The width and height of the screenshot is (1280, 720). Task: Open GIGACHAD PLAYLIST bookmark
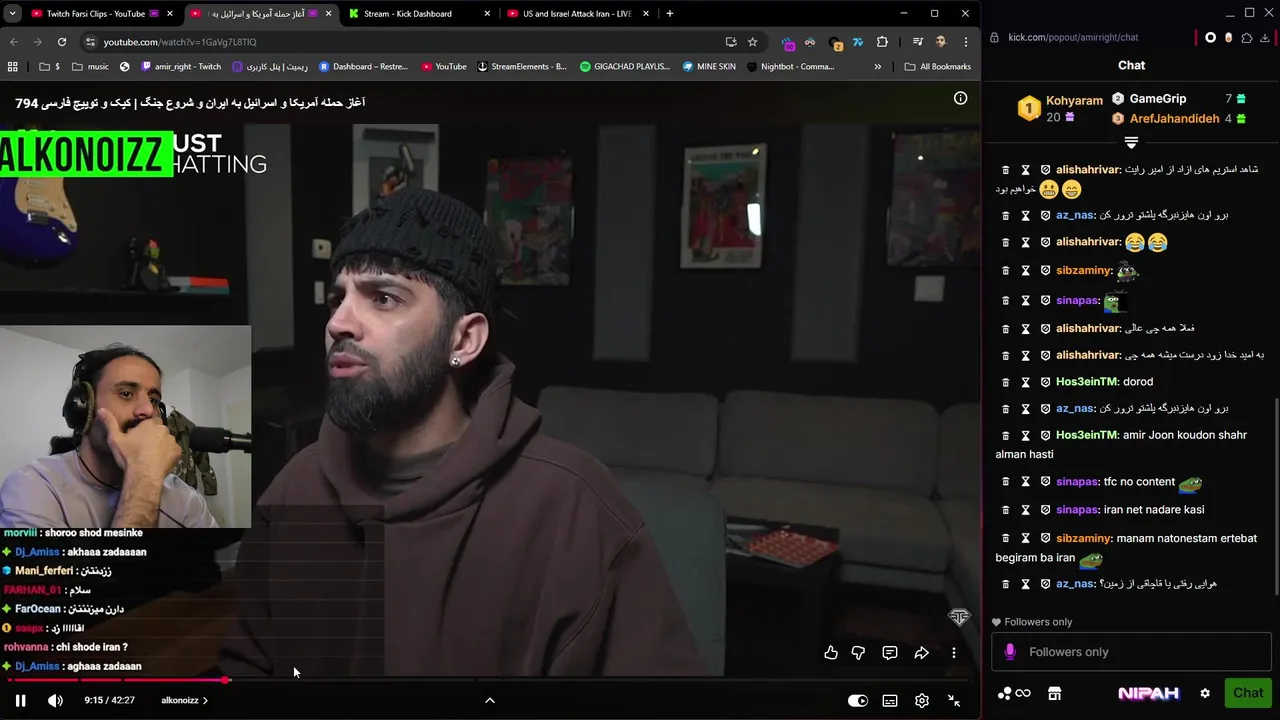[625, 67]
